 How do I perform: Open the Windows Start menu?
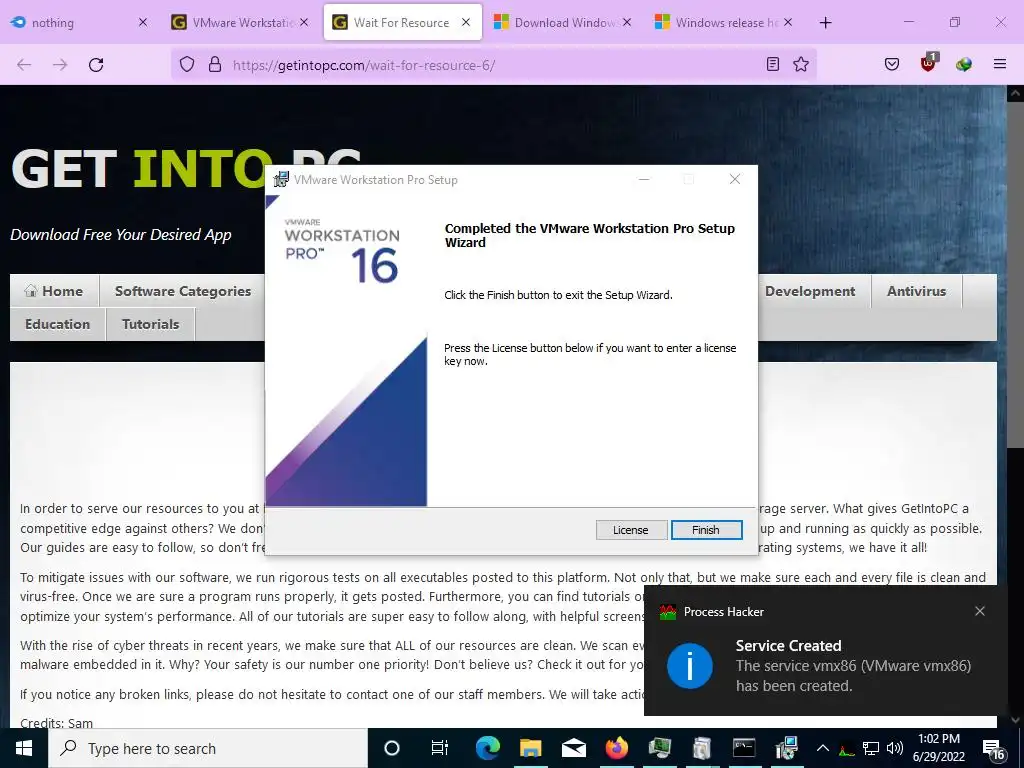[x=24, y=748]
